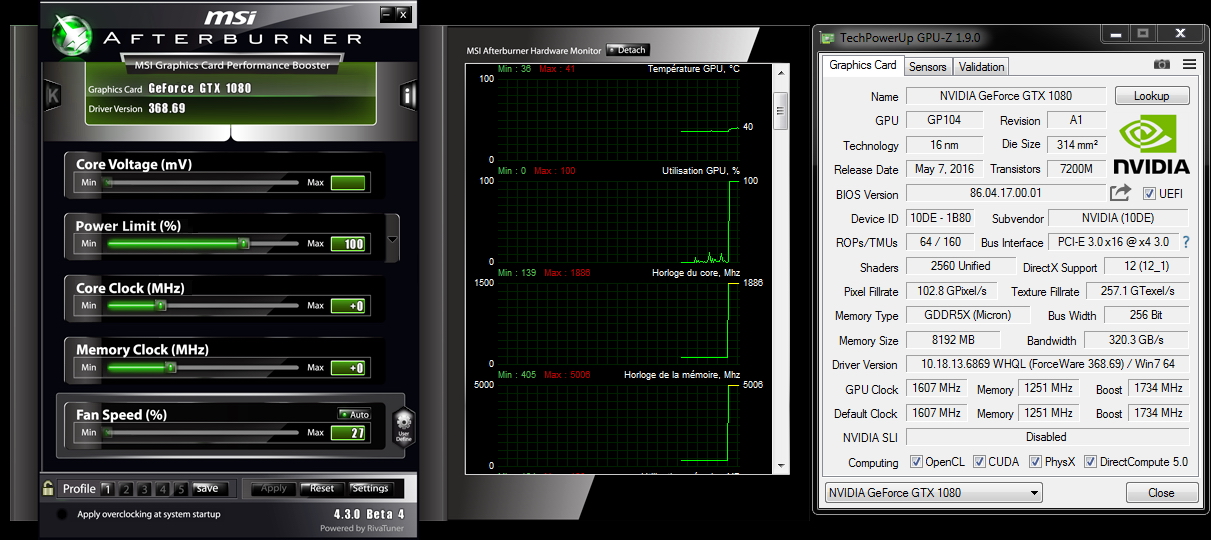Viewport: 1211px width, 540px height.
Task: Click the Fan Speed slider track
Action: [x=203, y=432]
